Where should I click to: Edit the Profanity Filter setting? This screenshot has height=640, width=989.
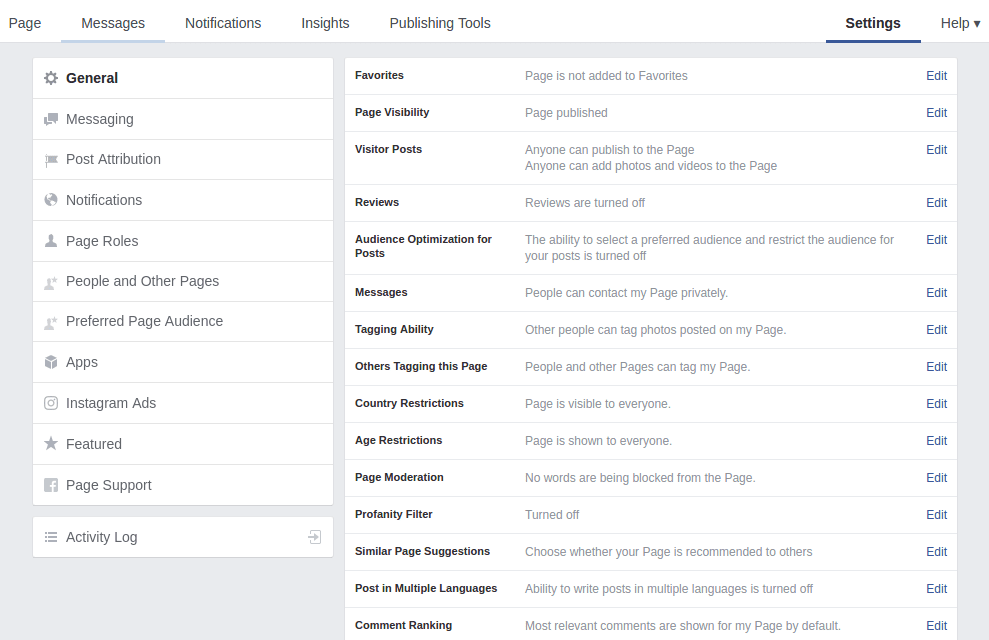pos(936,515)
